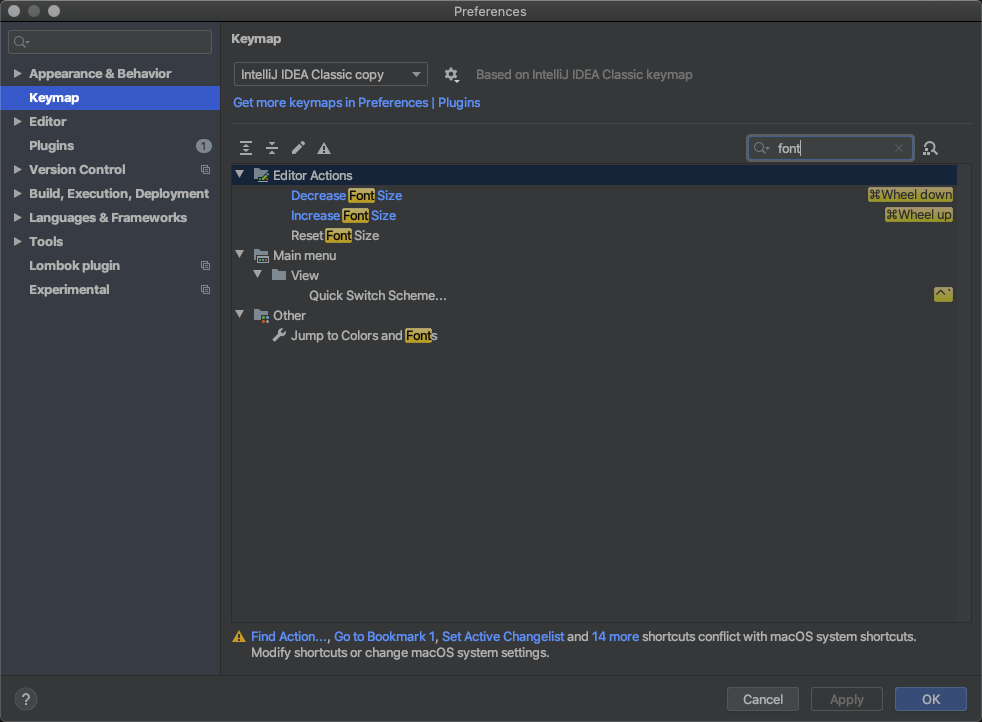
Task: Open the Get more keymaps in Preferences | Plugins link
Action: [356, 103]
